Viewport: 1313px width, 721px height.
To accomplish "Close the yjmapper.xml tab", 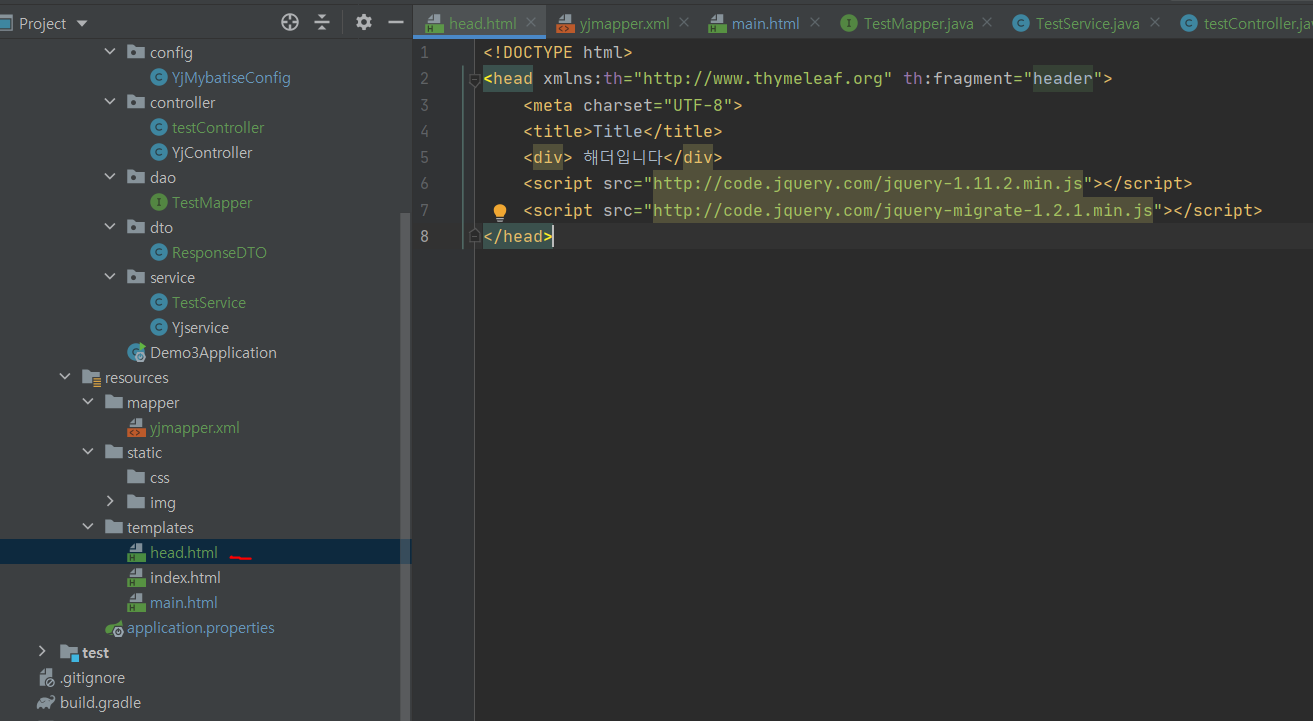I will click(685, 23).
